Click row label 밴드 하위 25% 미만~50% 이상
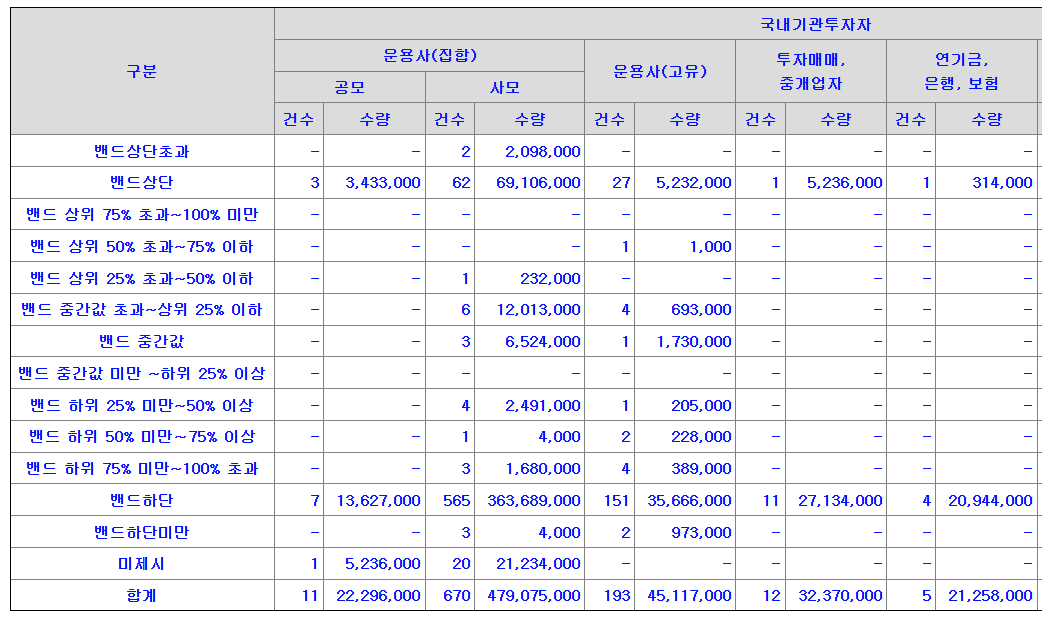Image resolution: width=1042 pixels, height=617 pixels. [x=142, y=405]
